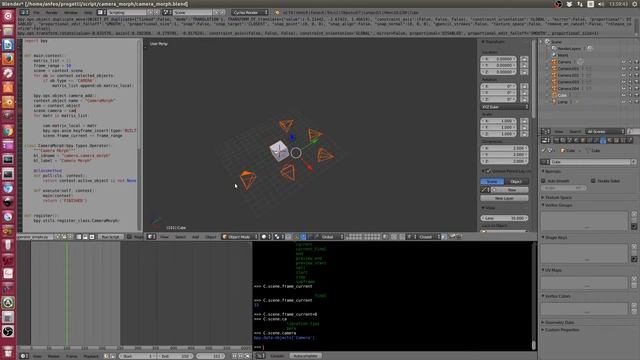The height and width of the screenshot is (360, 640).
Task: Add a vertex group with plus button
Action: point(634,214)
